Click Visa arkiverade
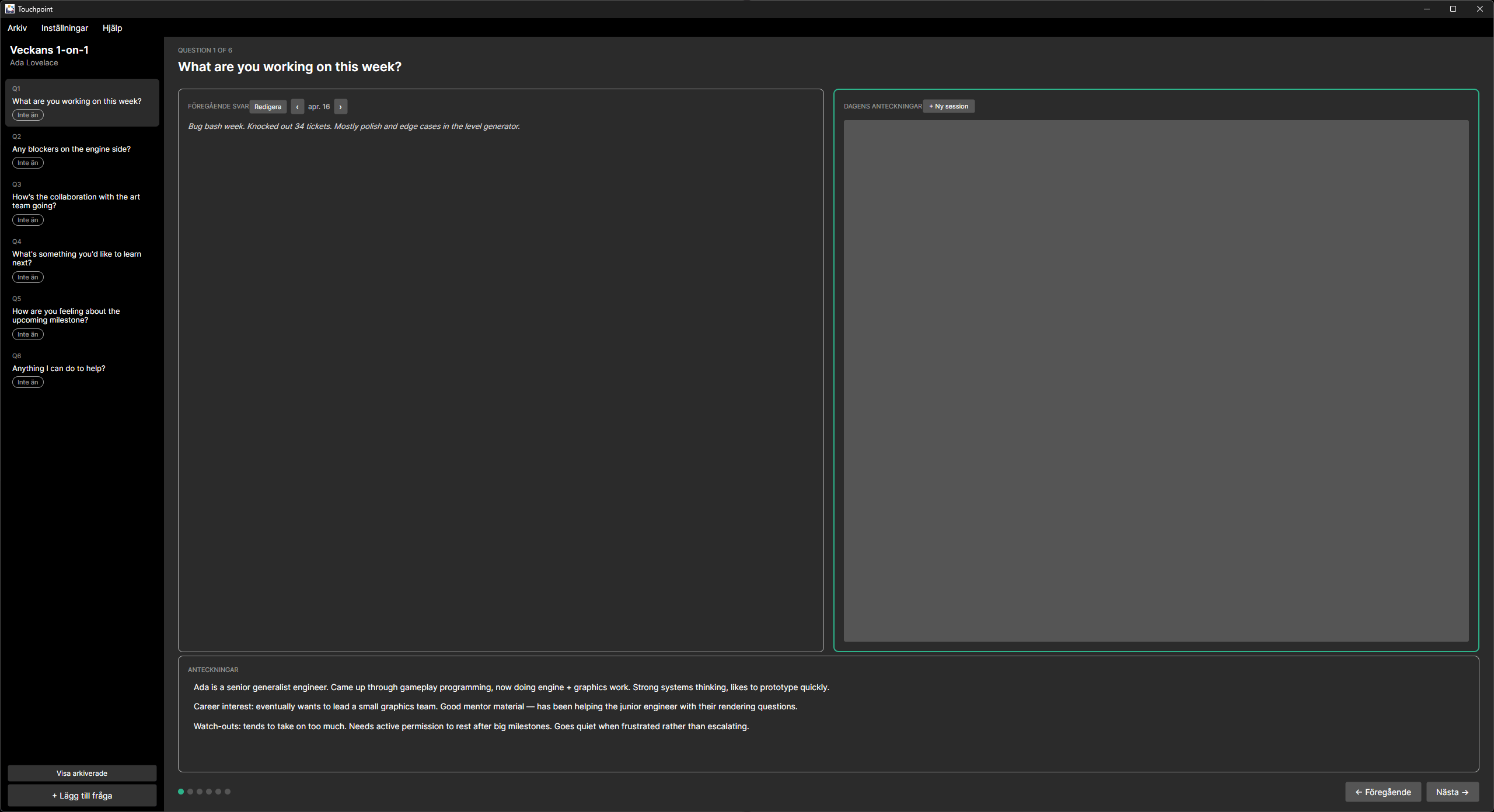Screen dimensions: 1494x812 (x=82, y=773)
